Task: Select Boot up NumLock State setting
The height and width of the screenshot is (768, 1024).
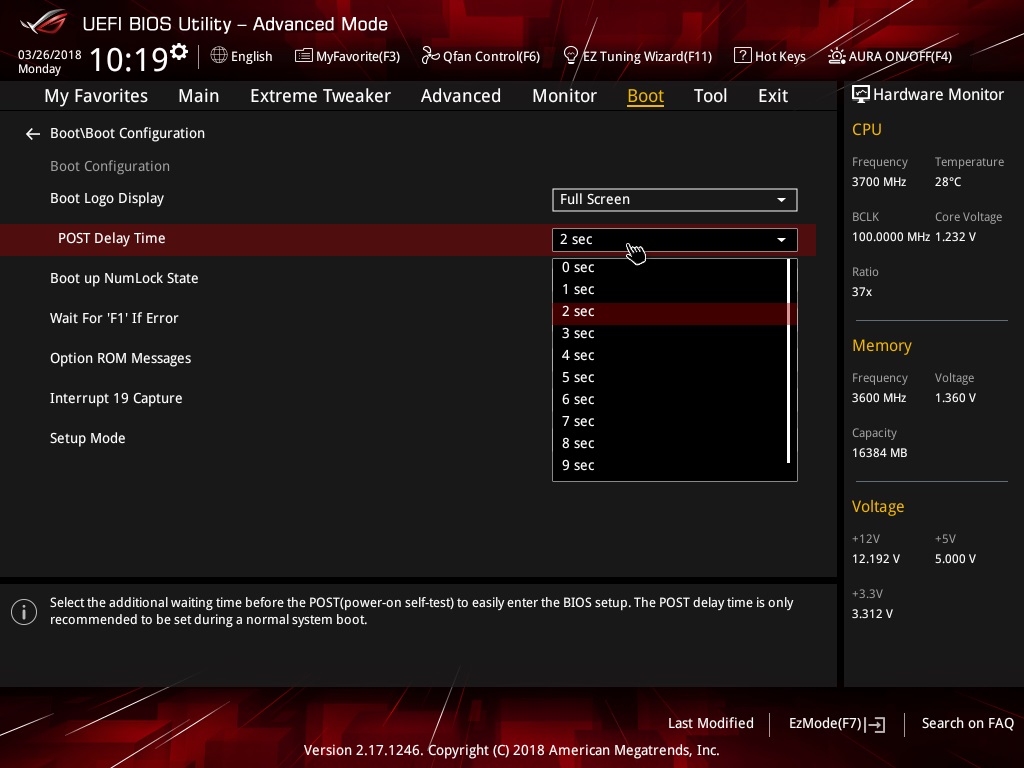Action: pos(124,279)
